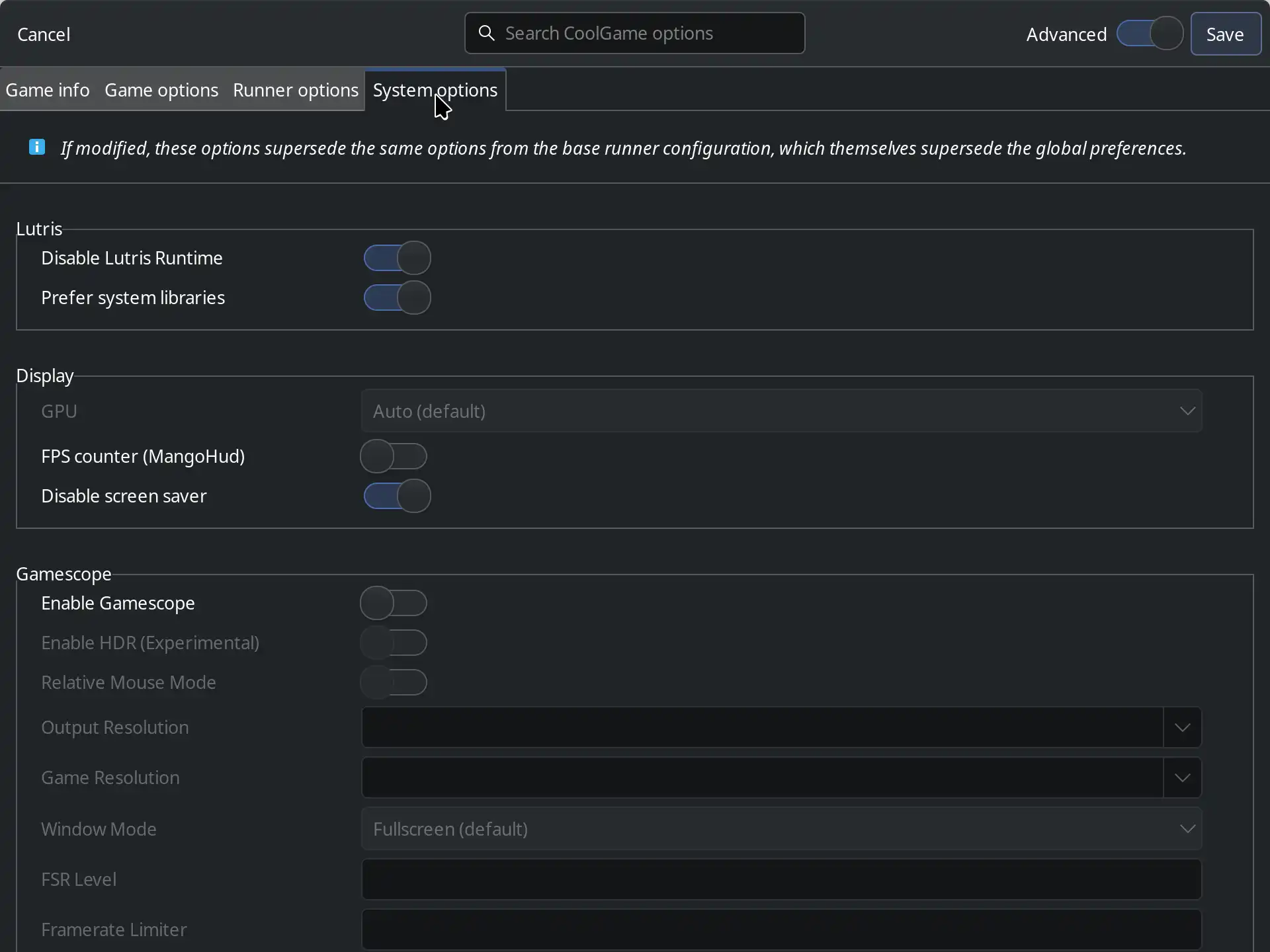Click the Save button

[x=1225, y=34]
